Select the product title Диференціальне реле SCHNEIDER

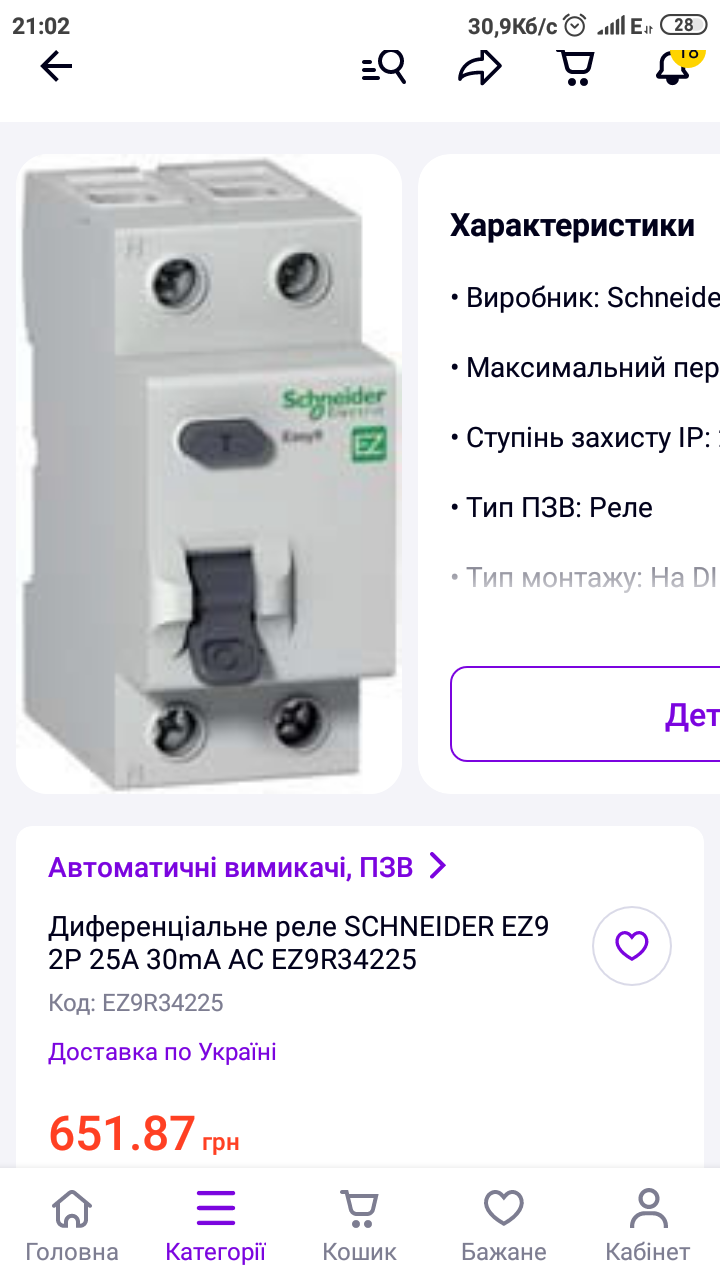tap(299, 943)
